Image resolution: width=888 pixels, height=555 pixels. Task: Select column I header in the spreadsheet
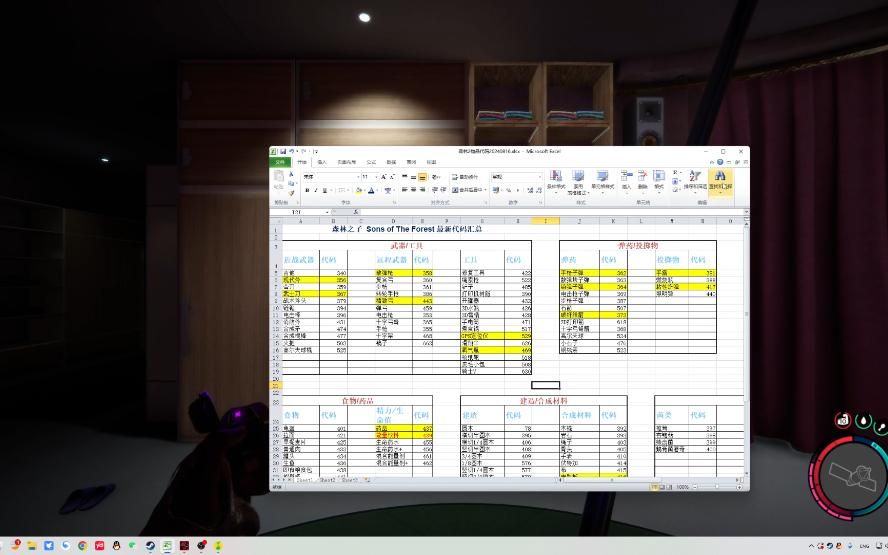[x=545, y=221]
